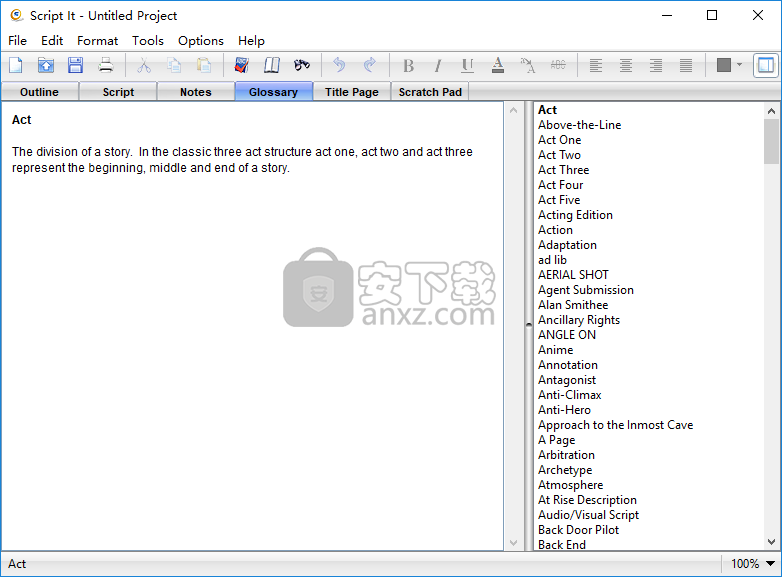Select 'Back Door Pilot' entry
This screenshot has width=782, height=577.
coord(578,530)
